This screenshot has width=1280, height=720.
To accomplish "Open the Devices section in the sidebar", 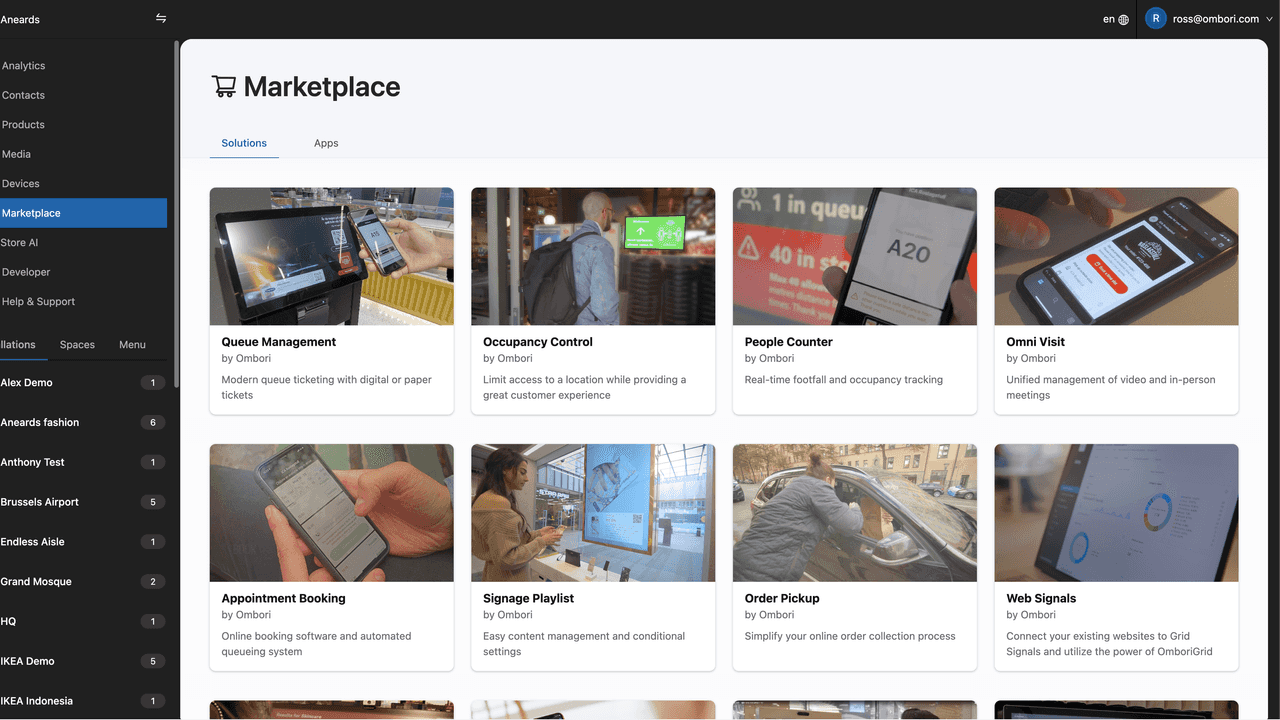I will (24, 183).
